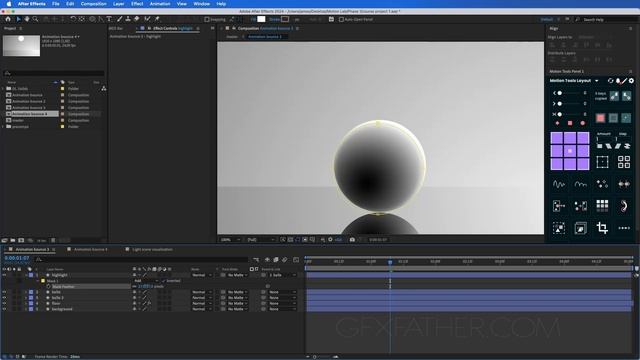Open the After Effects app menu
Viewport: 640px width, 360px height.
pyautogui.click(x=32, y=4)
